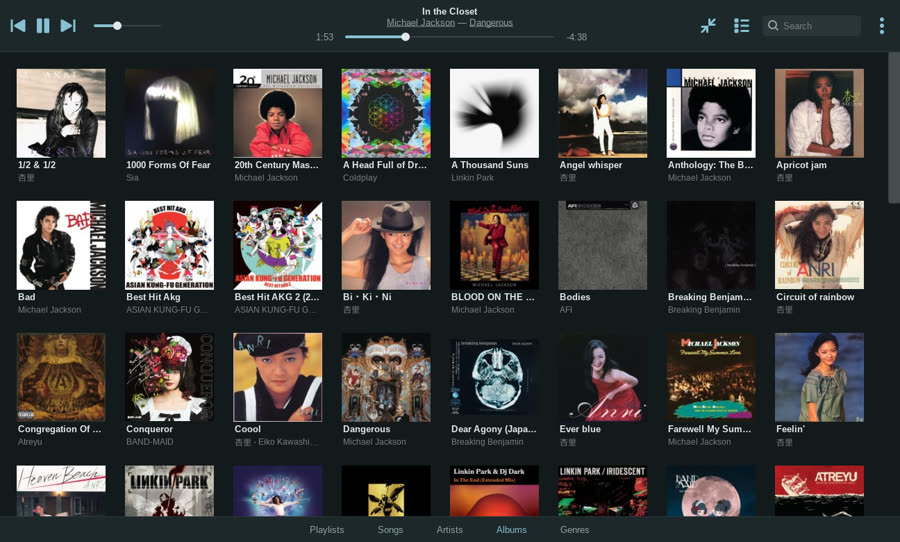
Task: Open the Linkin Park / Iridescent cover
Action: click(x=603, y=490)
